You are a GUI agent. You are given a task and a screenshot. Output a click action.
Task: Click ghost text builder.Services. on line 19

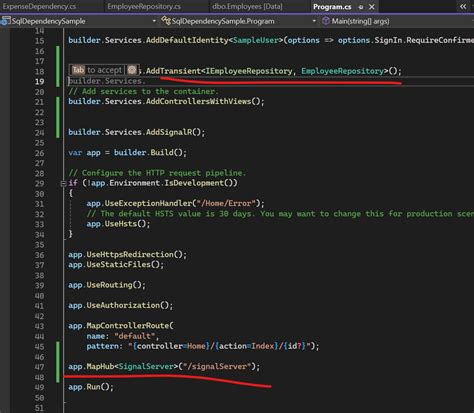(107, 81)
